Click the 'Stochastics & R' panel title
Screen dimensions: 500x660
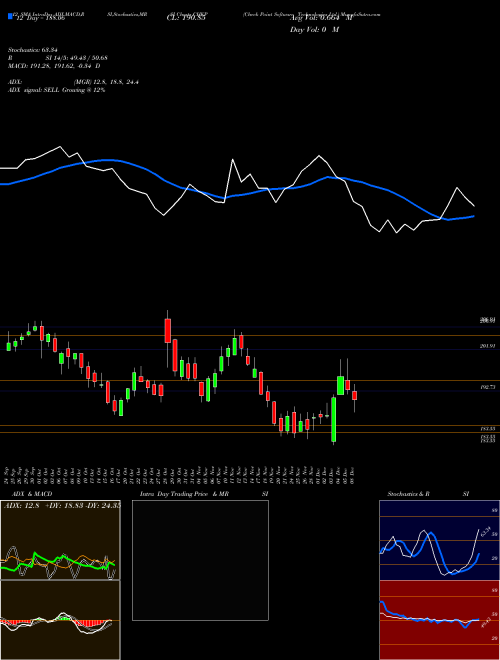coord(408,494)
